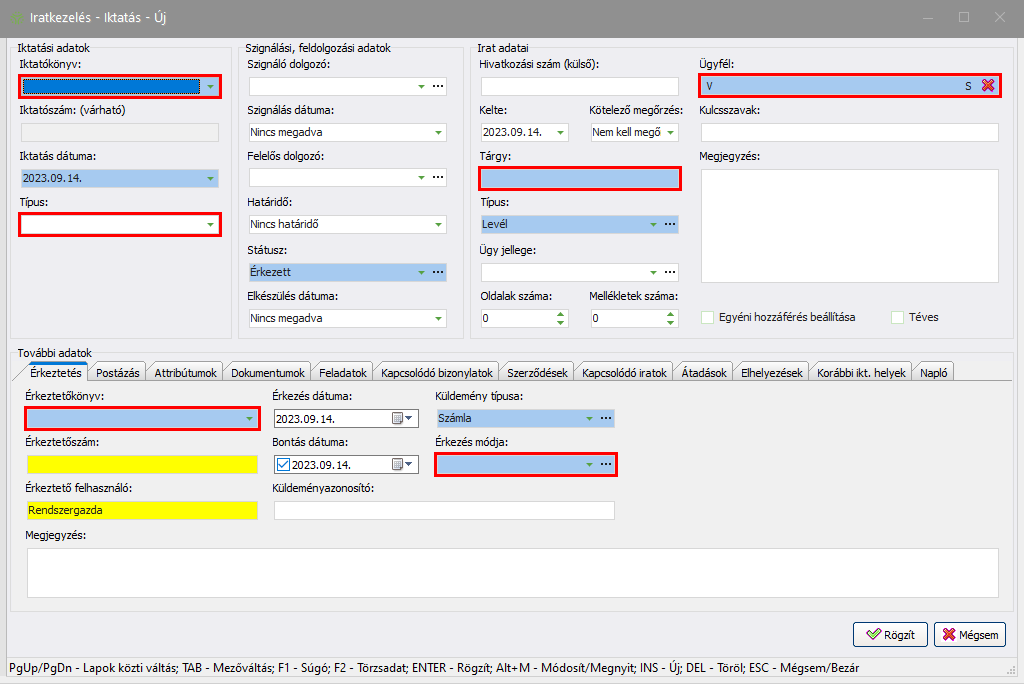The image size is (1024, 684).
Task: Expand the Érkeztetőkönyv dropdown list
Action: [x=249, y=419]
